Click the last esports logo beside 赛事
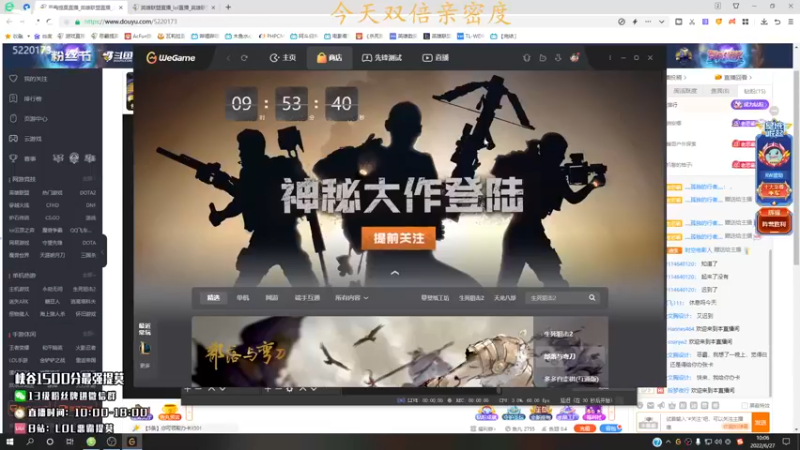The image size is (800, 450). coord(90,158)
